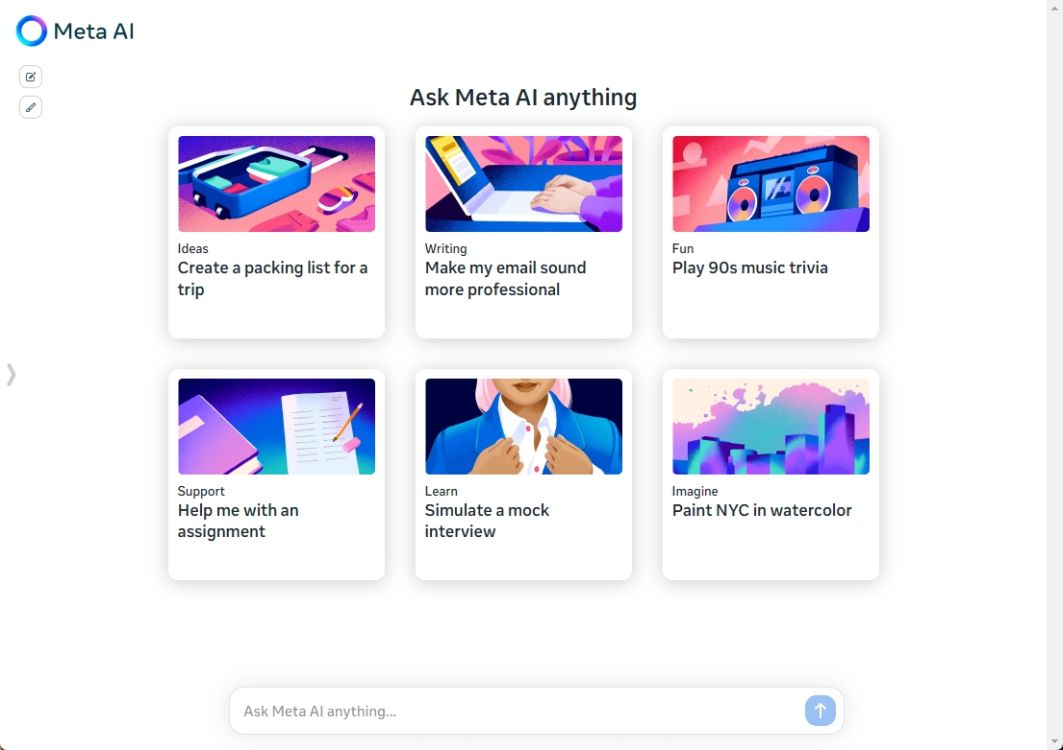Select Create a packing list for a trip
This screenshot has height=750, width=1063.
click(273, 279)
